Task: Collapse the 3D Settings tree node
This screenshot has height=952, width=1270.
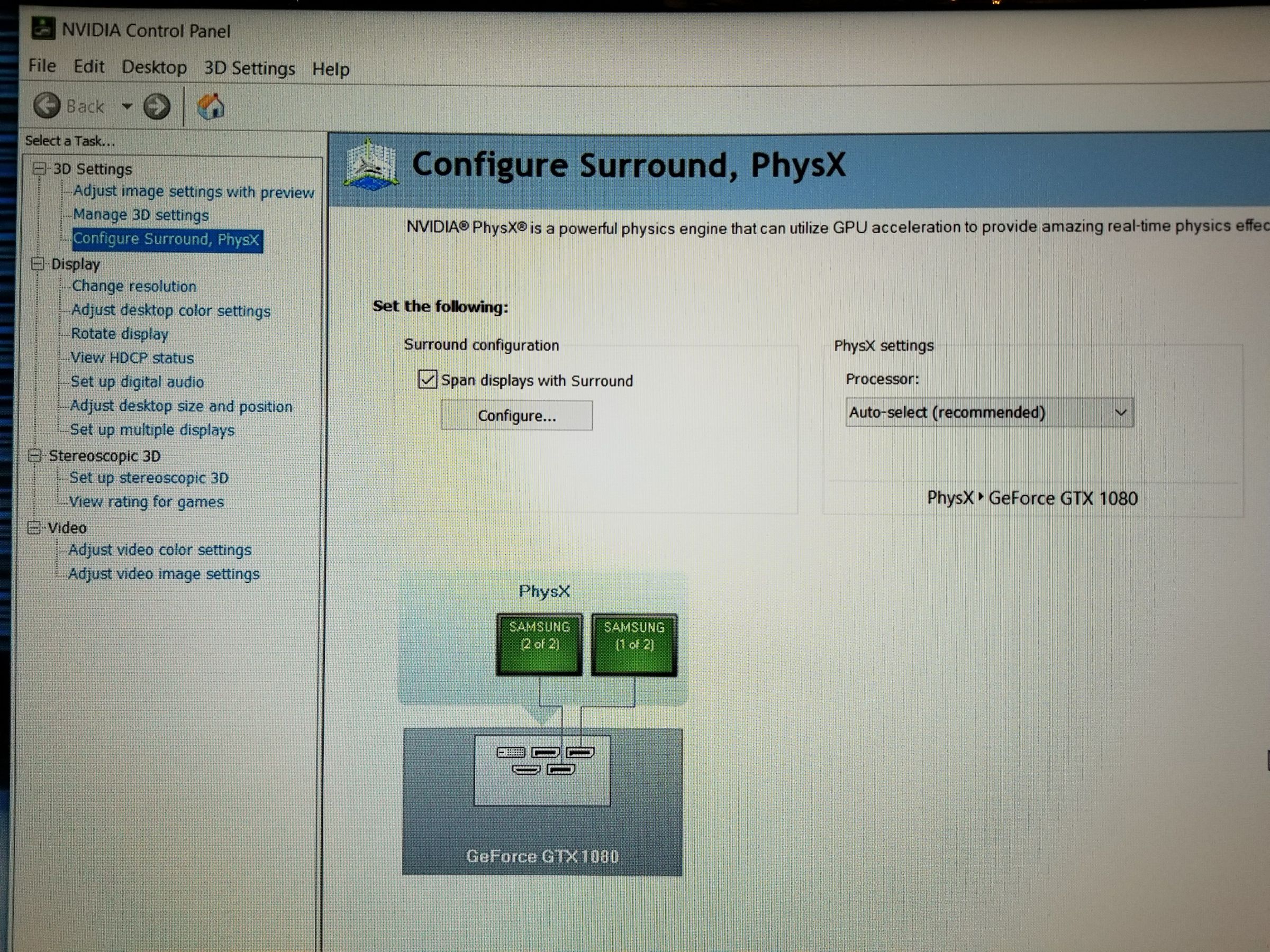Action: [x=40, y=168]
